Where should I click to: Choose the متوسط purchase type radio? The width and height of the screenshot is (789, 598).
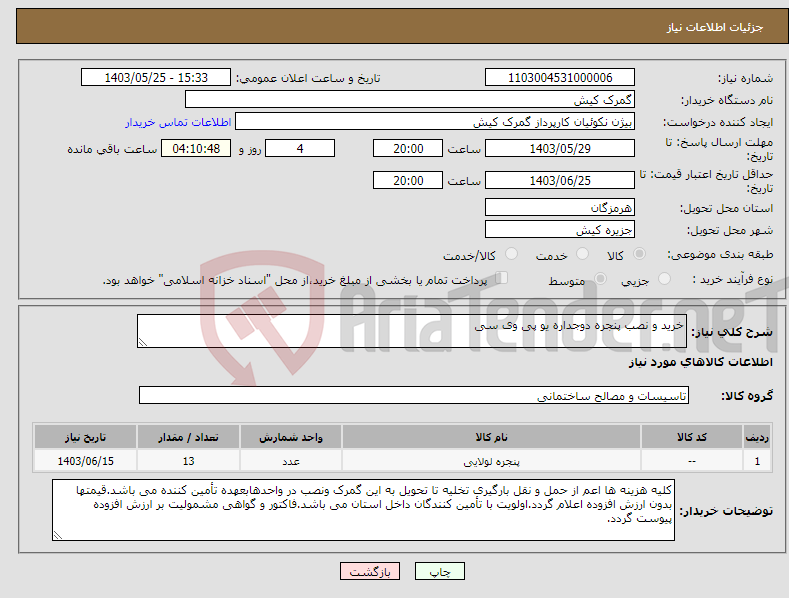pos(600,278)
